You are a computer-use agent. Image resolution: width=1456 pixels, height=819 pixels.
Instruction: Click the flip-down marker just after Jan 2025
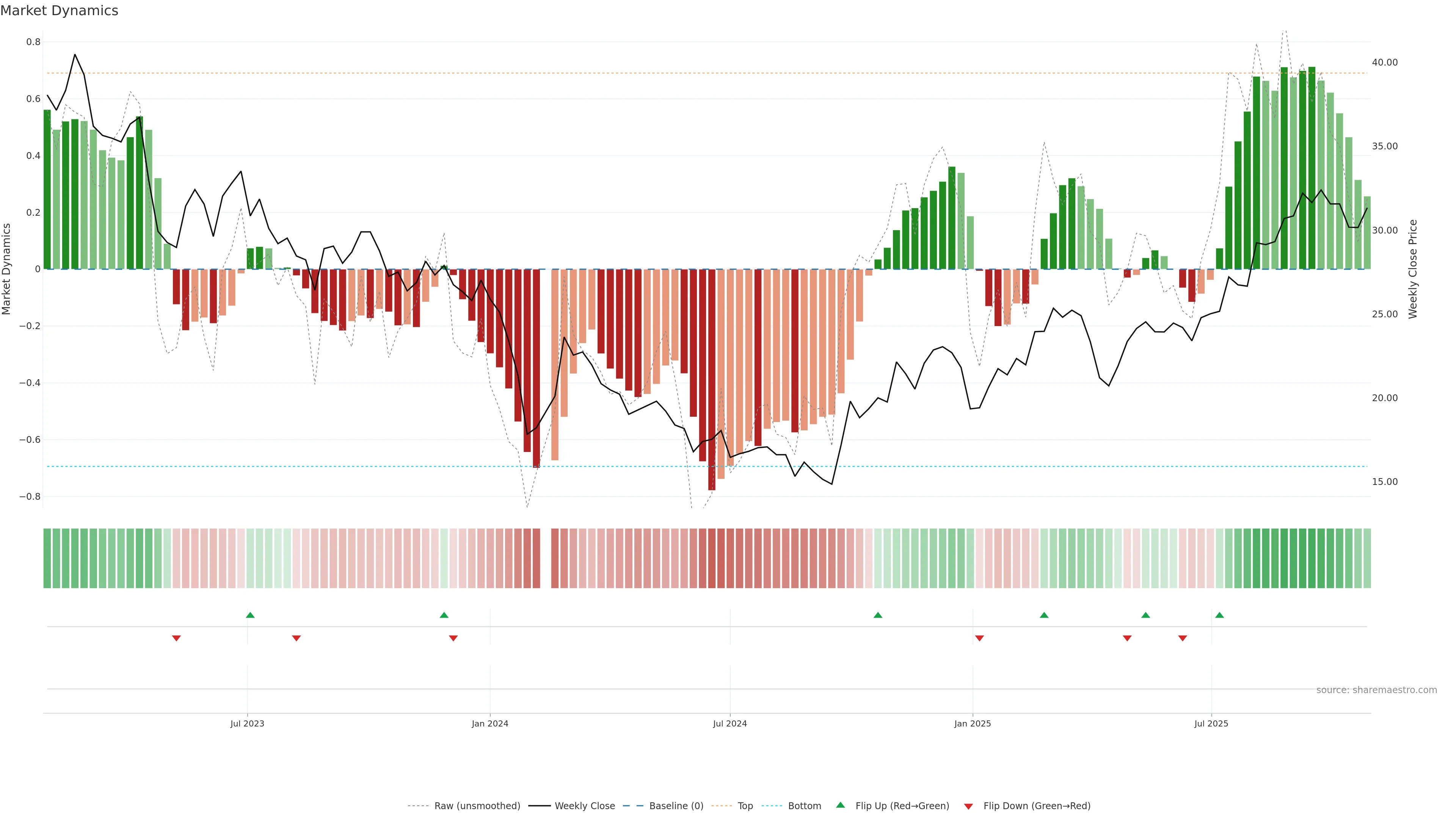click(979, 638)
